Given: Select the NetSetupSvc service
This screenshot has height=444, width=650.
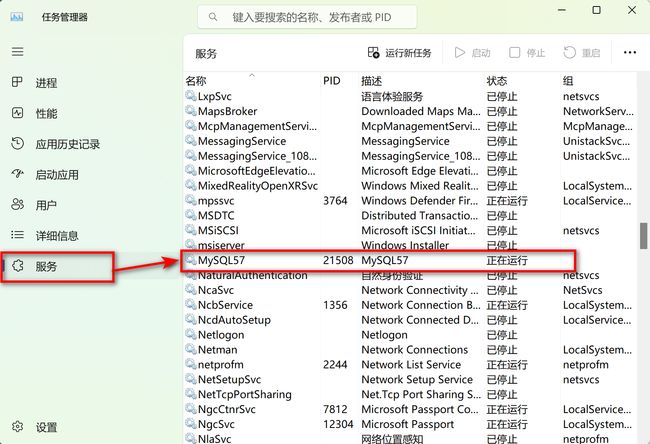Looking at the screenshot, I should [410, 380].
